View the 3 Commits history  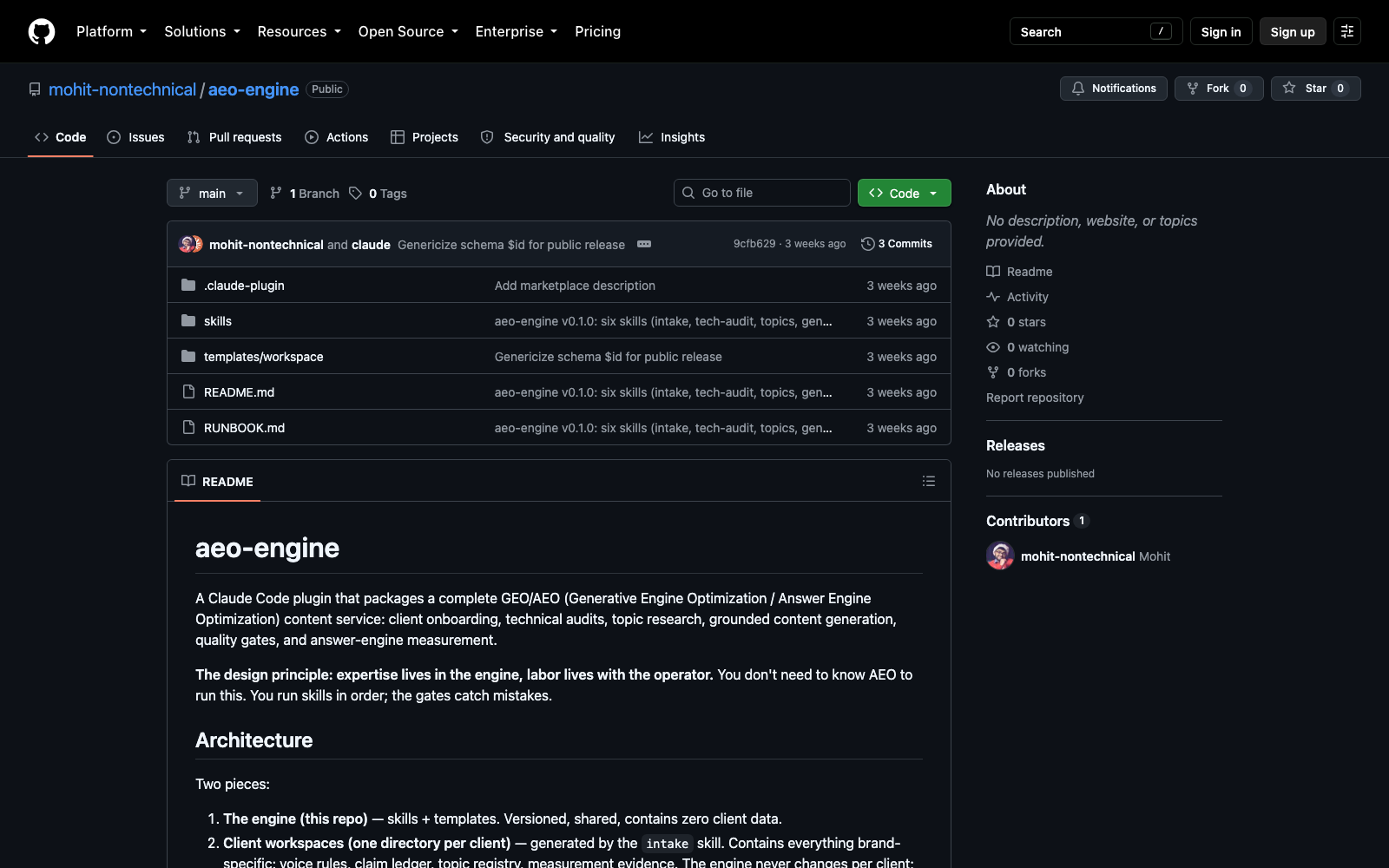click(x=897, y=244)
